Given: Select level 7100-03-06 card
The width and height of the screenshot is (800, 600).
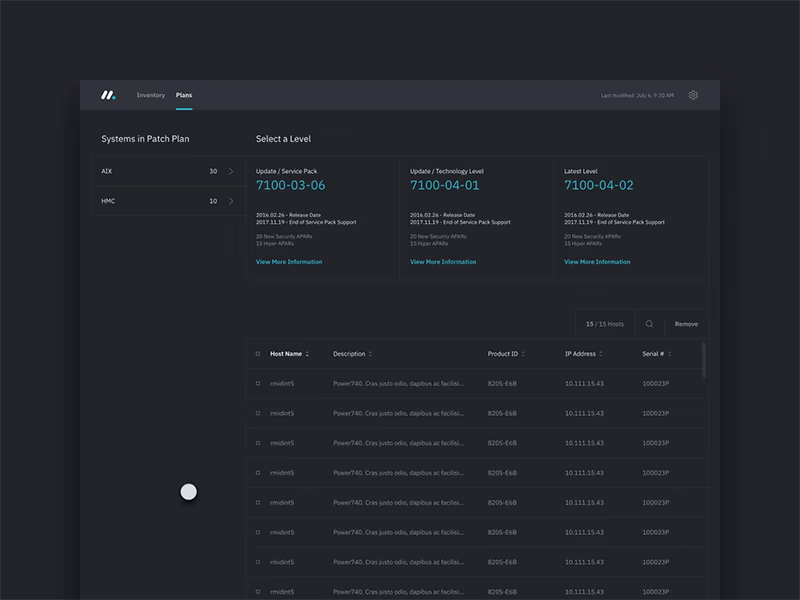Looking at the screenshot, I should pyautogui.click(x=322, y=218).
